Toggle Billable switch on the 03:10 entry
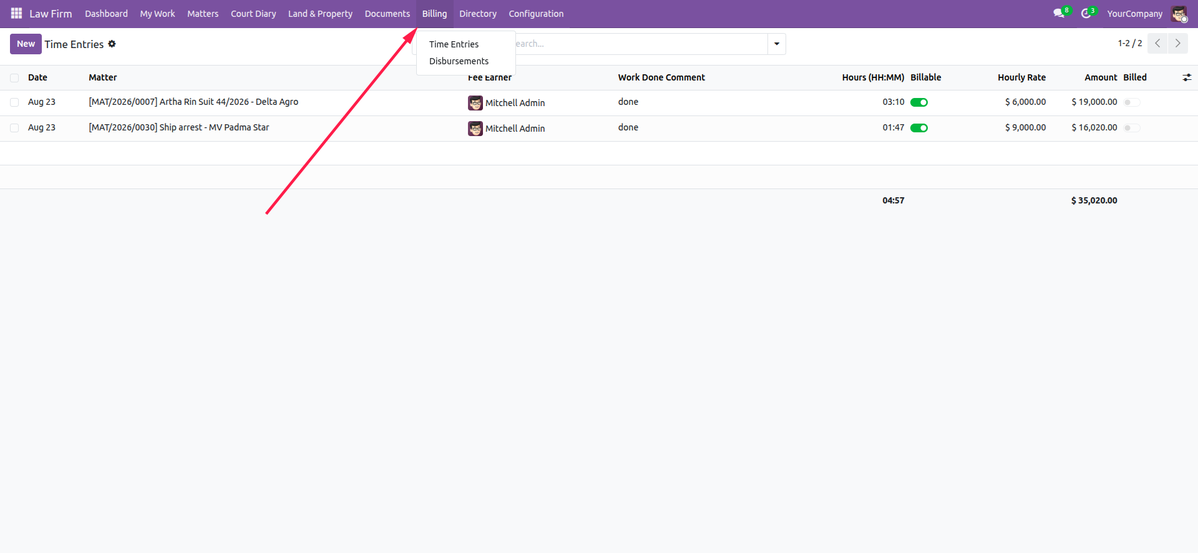This screenshot has width=1198, height=553. coord(919,102)
